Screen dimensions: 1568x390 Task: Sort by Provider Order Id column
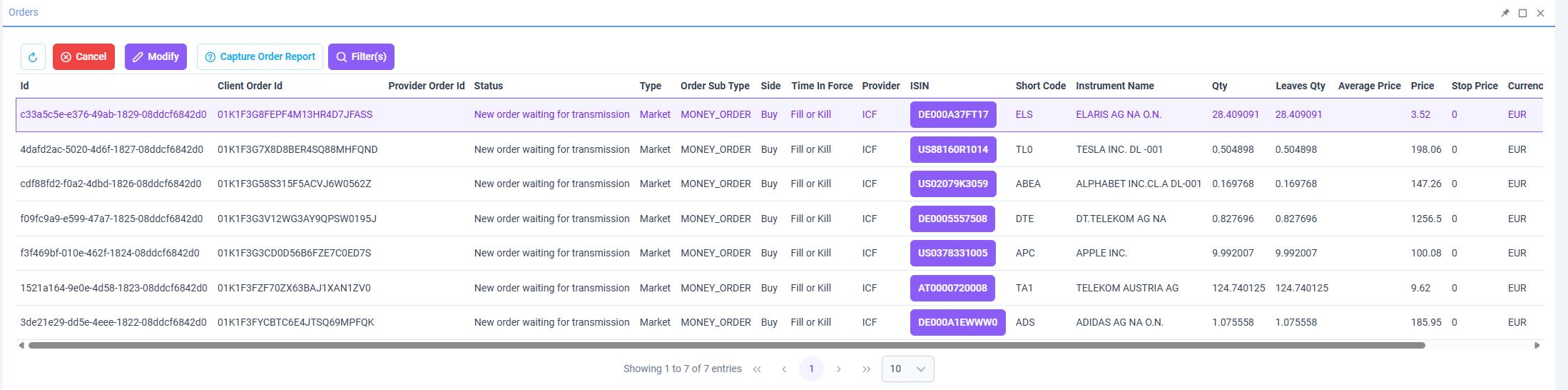click(x=426, y=86)
